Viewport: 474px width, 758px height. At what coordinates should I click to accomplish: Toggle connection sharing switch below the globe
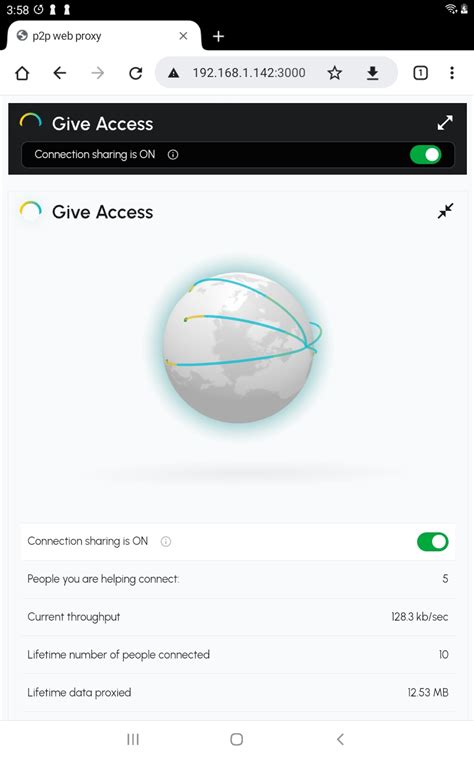pyautogui.click(x=432, y=541)
